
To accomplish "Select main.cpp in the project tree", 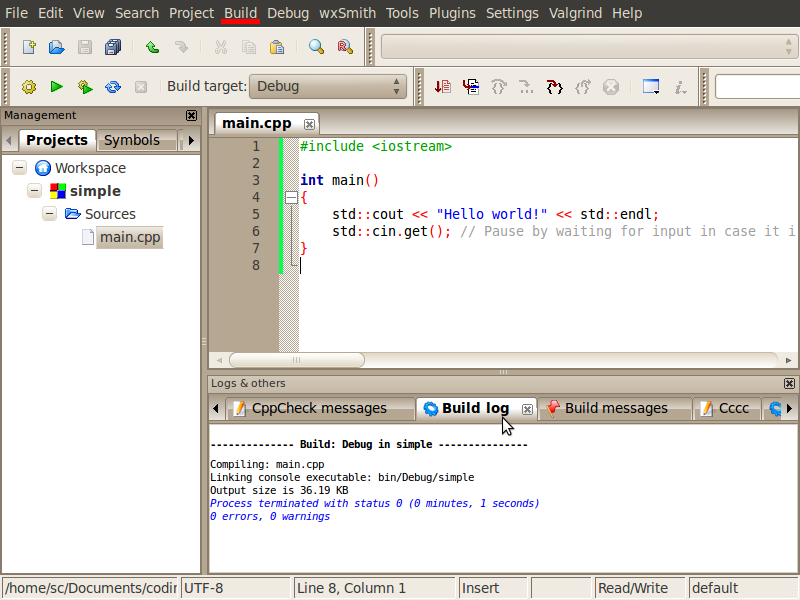I will (129, 237).
